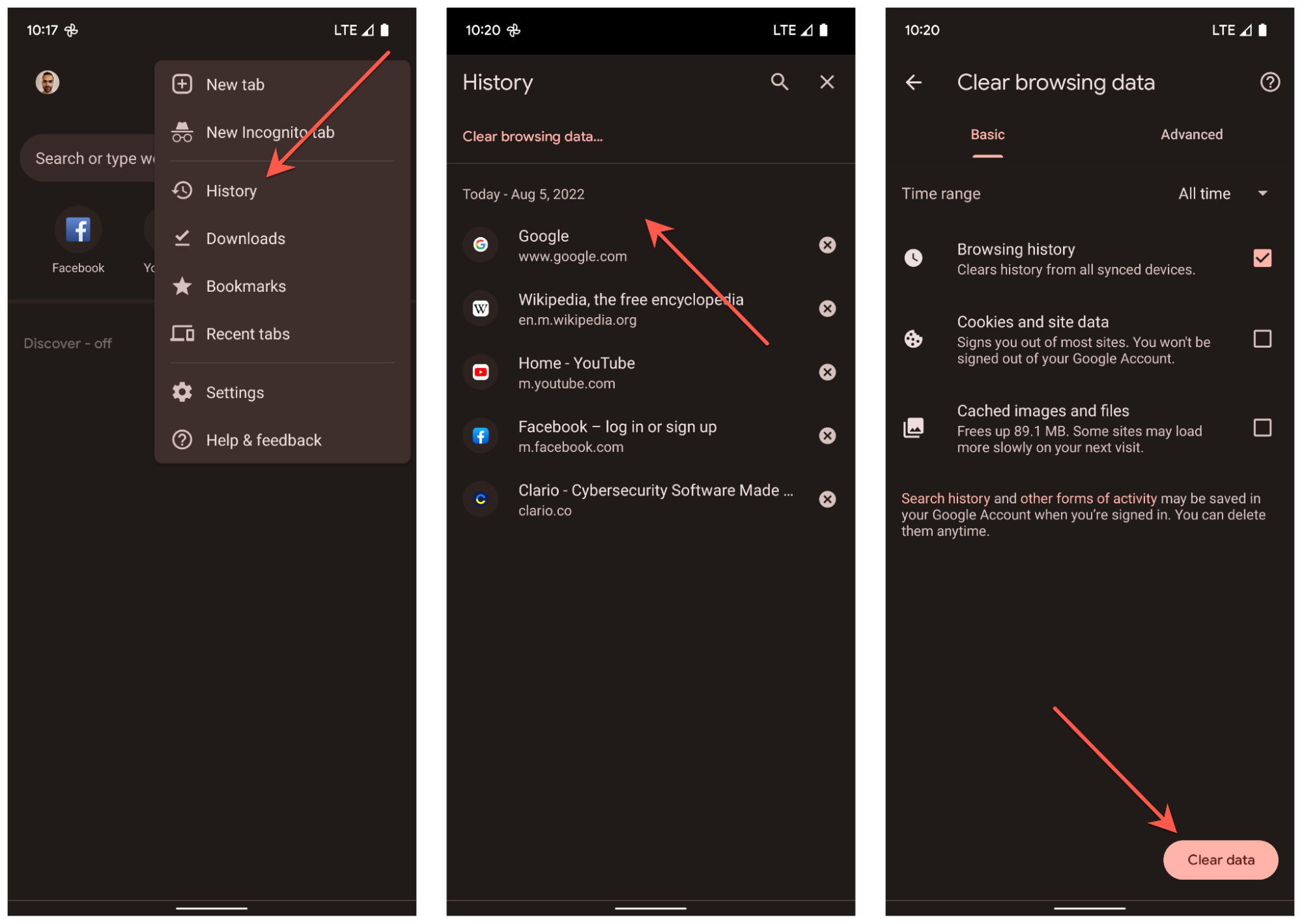Image resolution: width=1302 pixels, height=924 pixels.
Task: Tap the Today - Aug 5, 2022 header
Action: pyautogui.click(x=523, y=194)
